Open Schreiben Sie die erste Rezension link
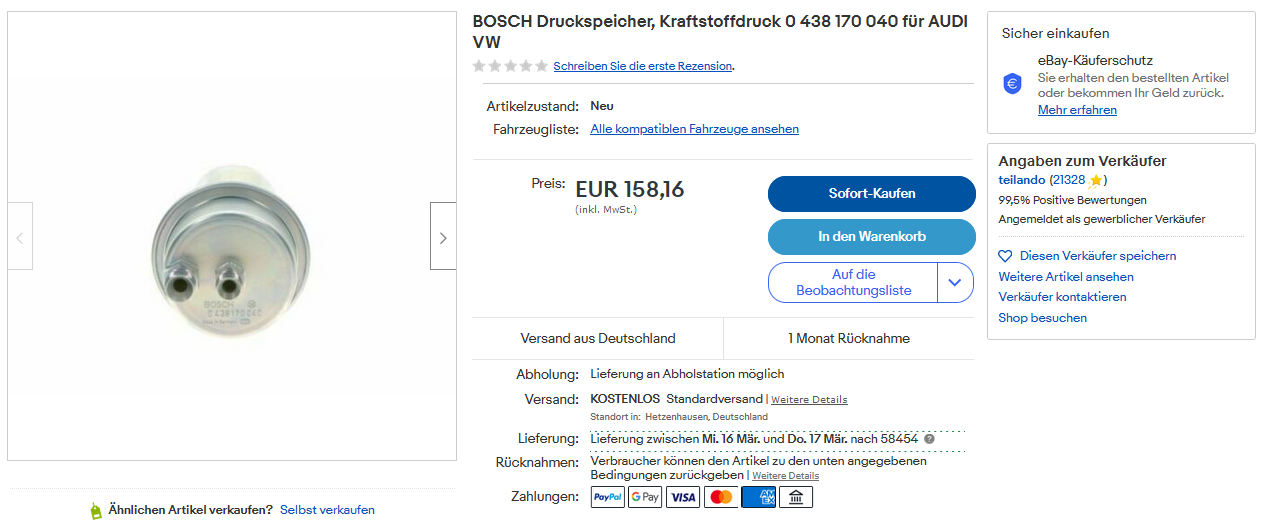 click(643, 66)
